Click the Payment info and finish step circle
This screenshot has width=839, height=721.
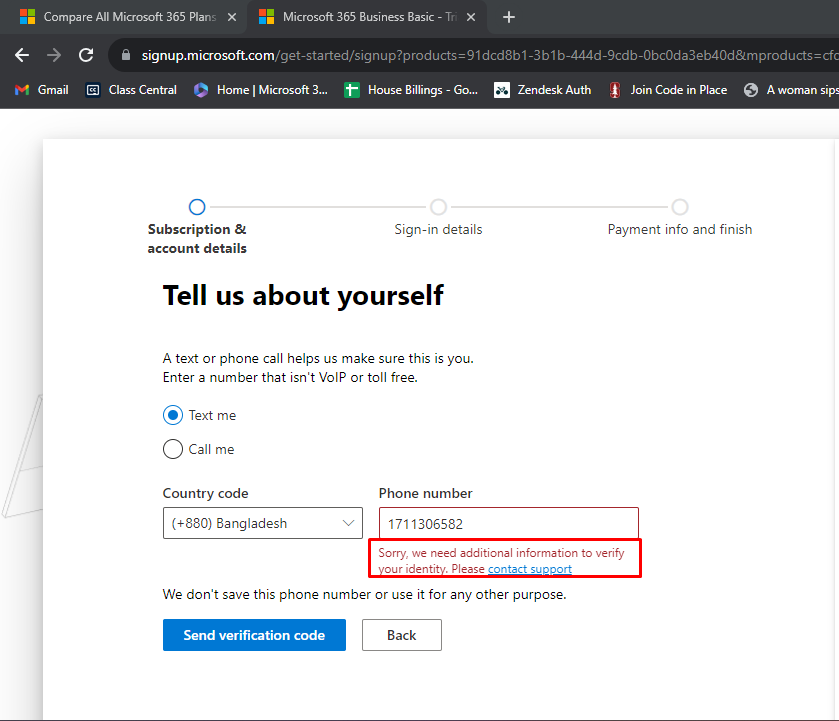[x=680, y=207]
